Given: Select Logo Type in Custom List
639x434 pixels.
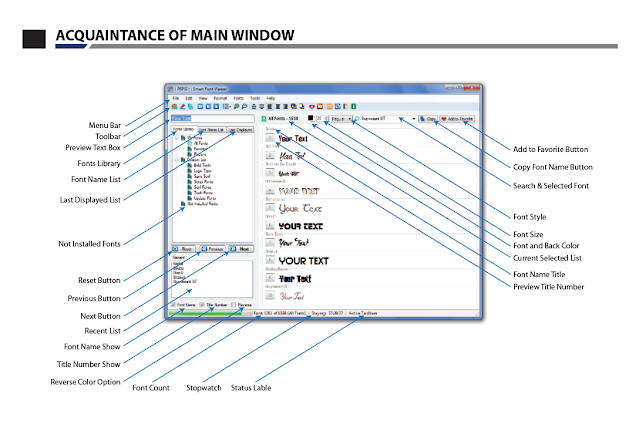Looking at the screenshot, I should [x=202, y=171].
